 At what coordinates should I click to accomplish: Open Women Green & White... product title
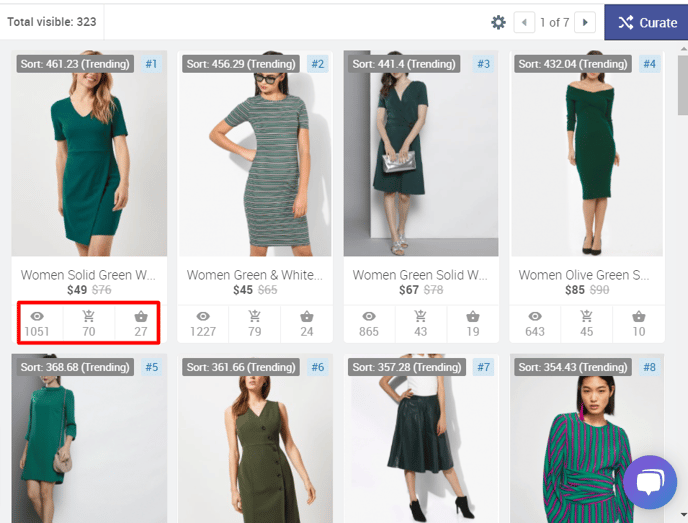254,275
